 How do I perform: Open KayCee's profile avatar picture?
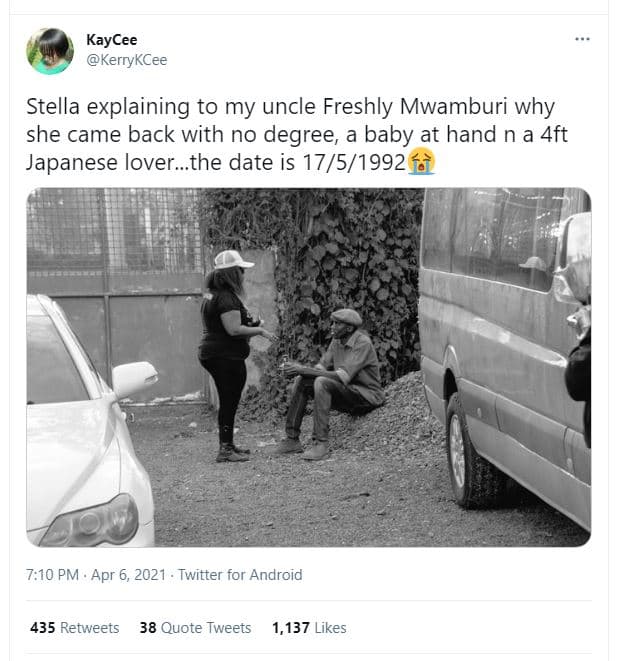point(50,50)
